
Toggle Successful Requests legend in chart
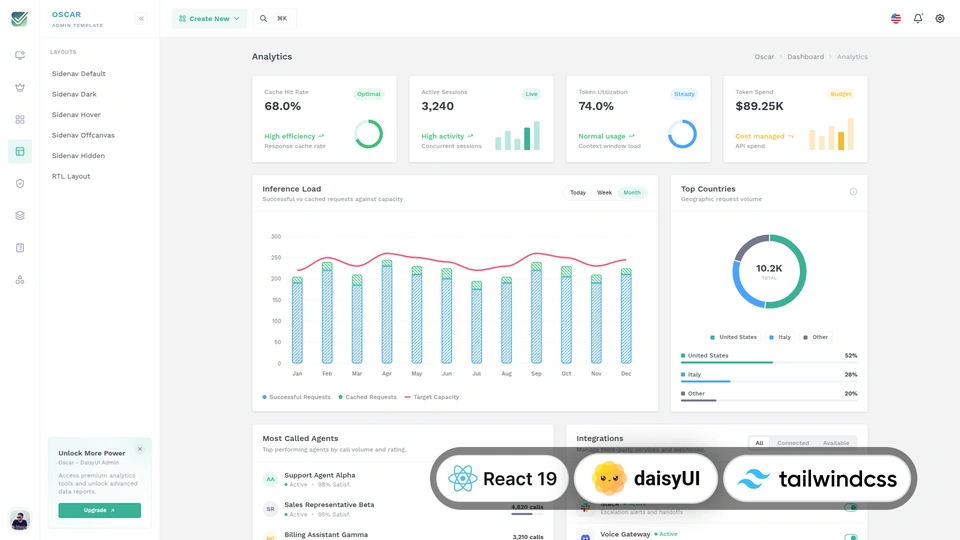(296, 397)
